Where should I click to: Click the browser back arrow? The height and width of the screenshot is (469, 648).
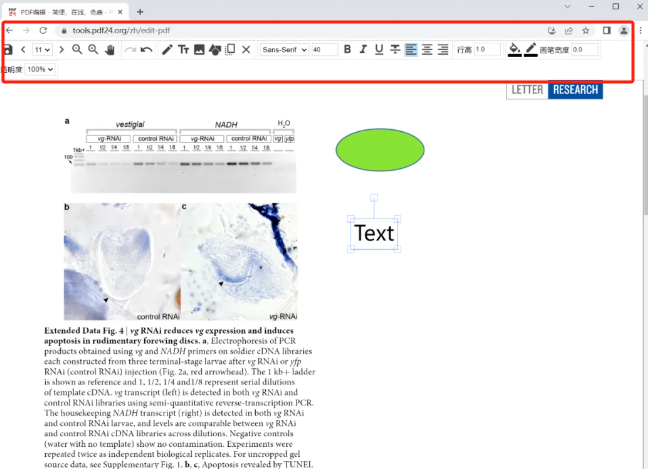pos(10,31)
